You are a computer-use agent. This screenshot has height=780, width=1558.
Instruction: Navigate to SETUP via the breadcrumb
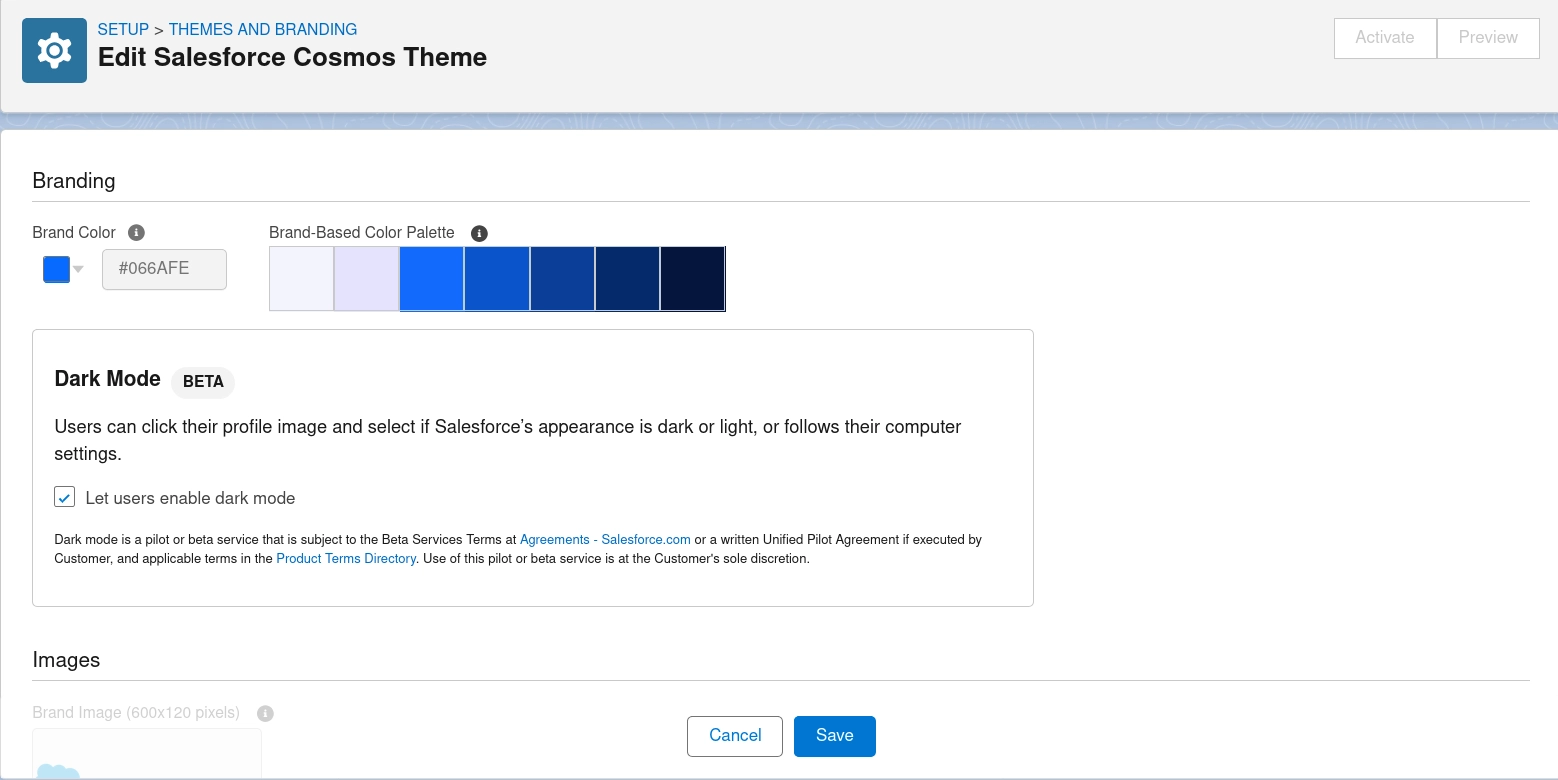(123, 29)
